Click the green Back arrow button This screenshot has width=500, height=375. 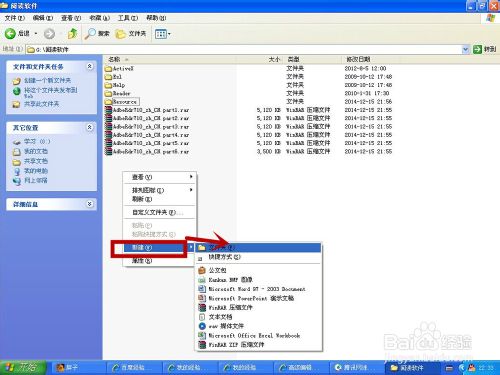[10, 33]
